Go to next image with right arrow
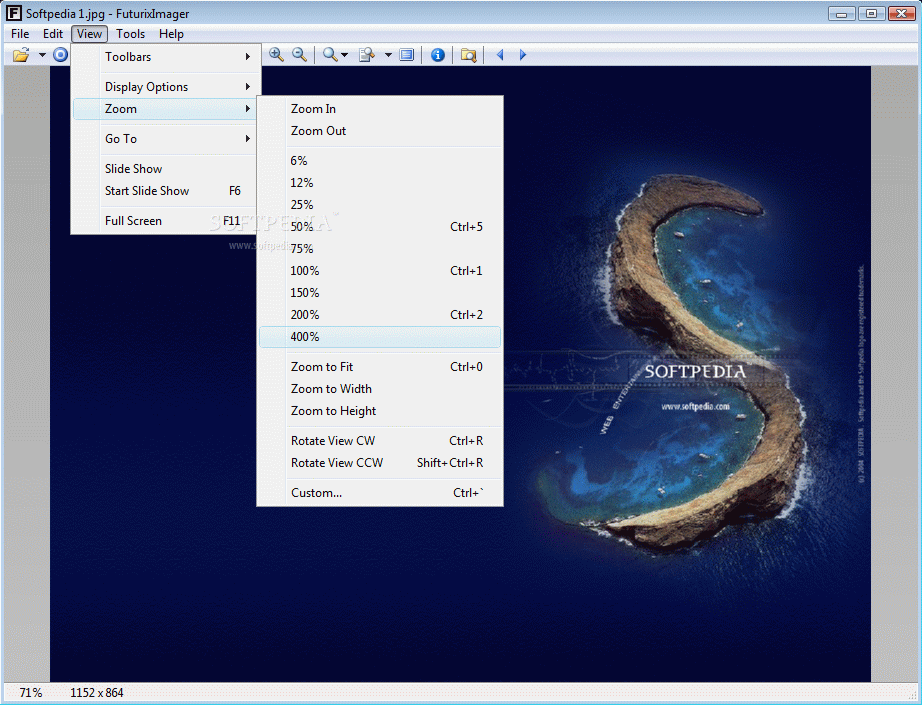The width and height of the screenshot is (922, 705). (523, 55)
